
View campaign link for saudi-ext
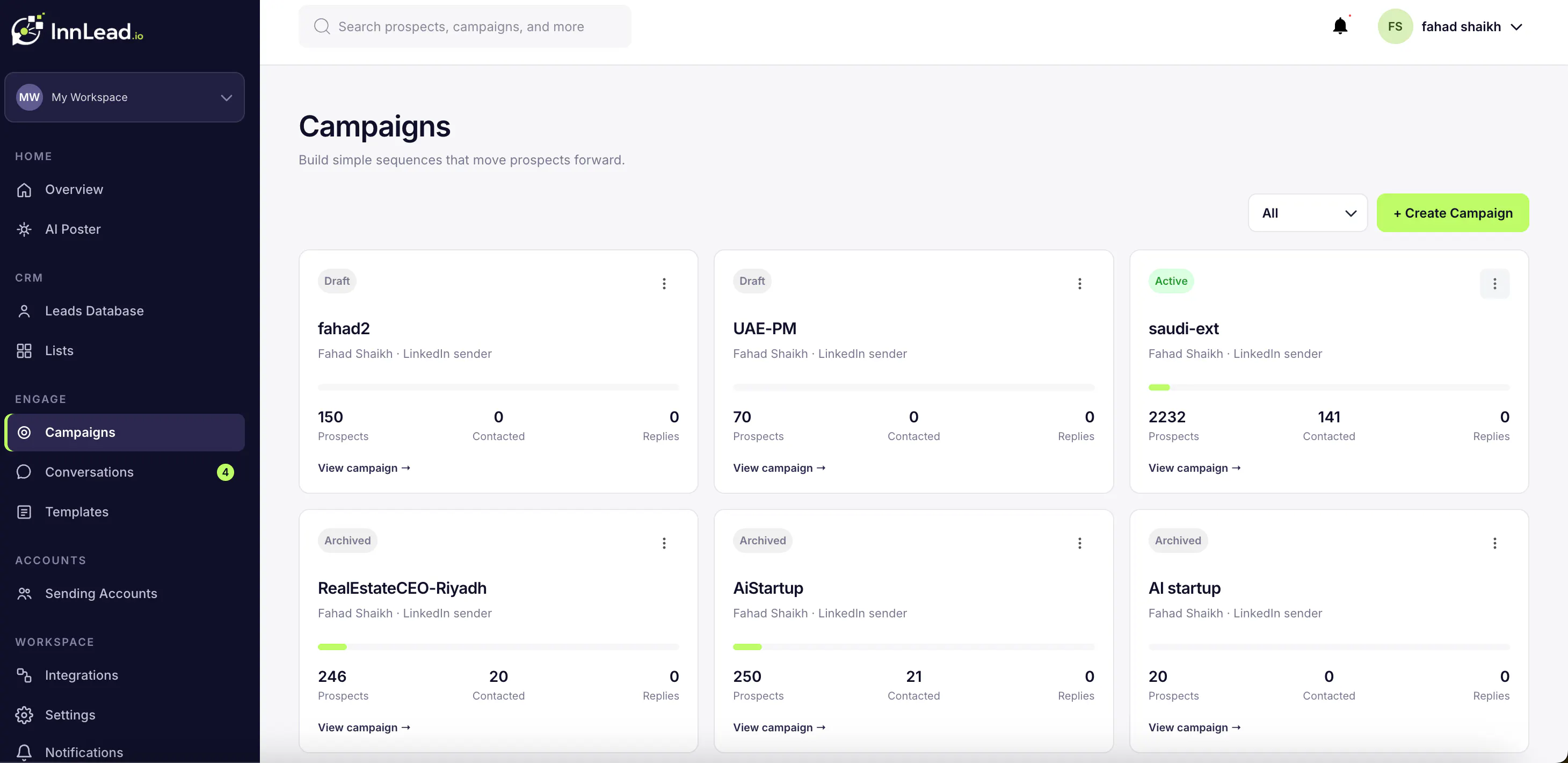(x=1194, y=467)
